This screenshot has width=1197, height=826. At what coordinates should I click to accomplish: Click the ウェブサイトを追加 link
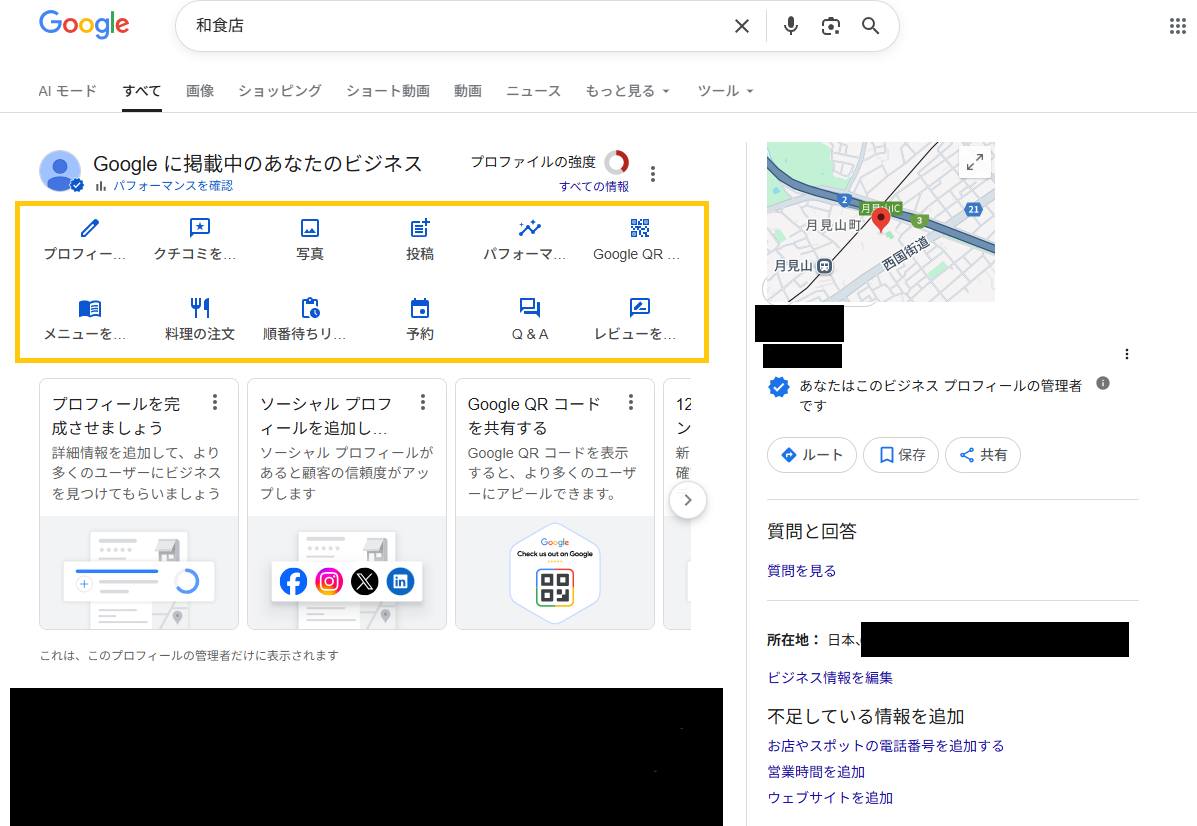pyautogui.click(x=830, y=798)
